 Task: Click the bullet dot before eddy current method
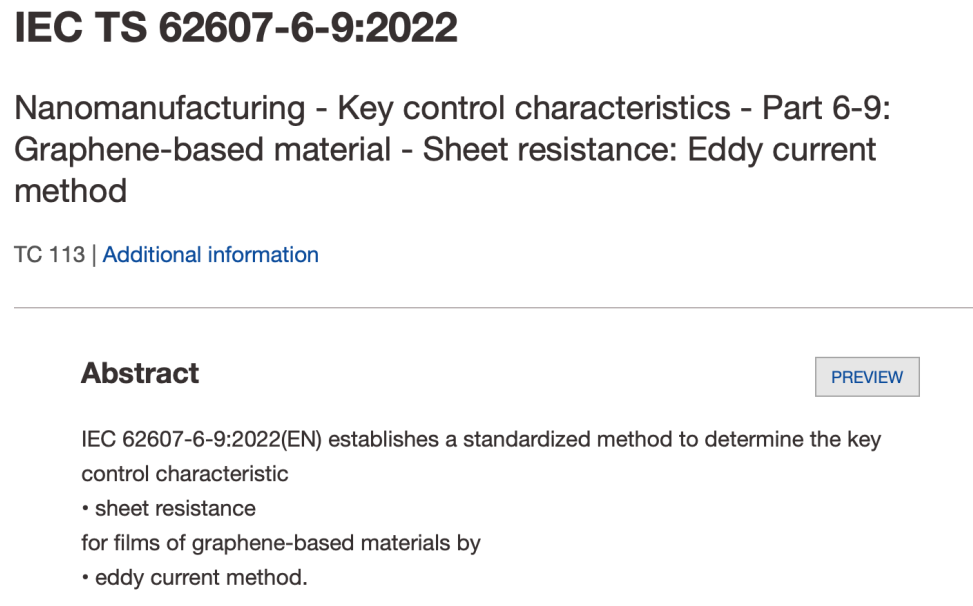point(85,579)
